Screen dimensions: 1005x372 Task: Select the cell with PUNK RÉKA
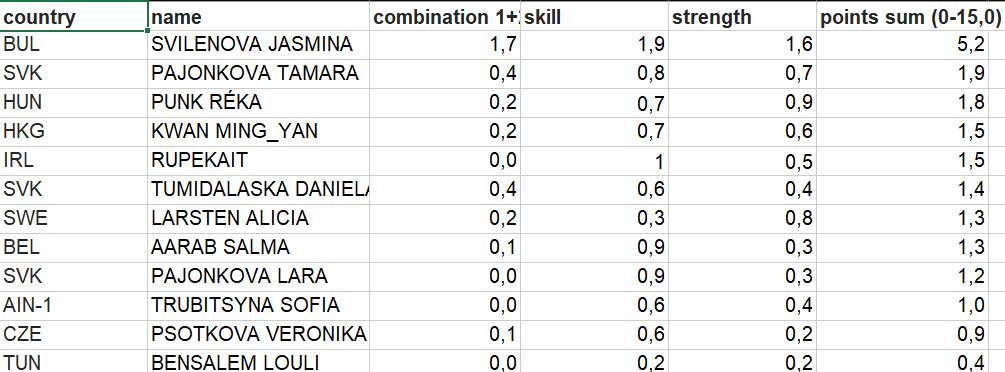(258, 103)
